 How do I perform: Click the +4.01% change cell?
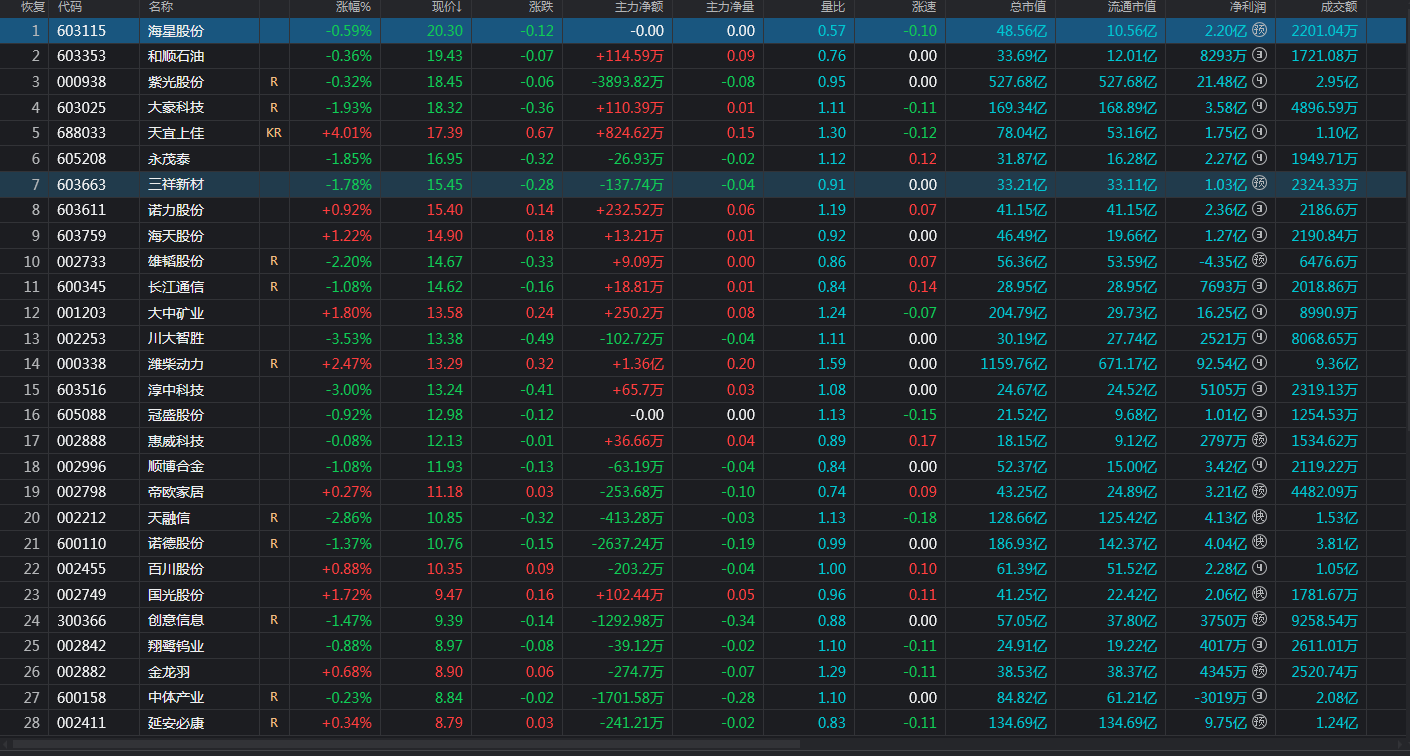tap(346, 133)
